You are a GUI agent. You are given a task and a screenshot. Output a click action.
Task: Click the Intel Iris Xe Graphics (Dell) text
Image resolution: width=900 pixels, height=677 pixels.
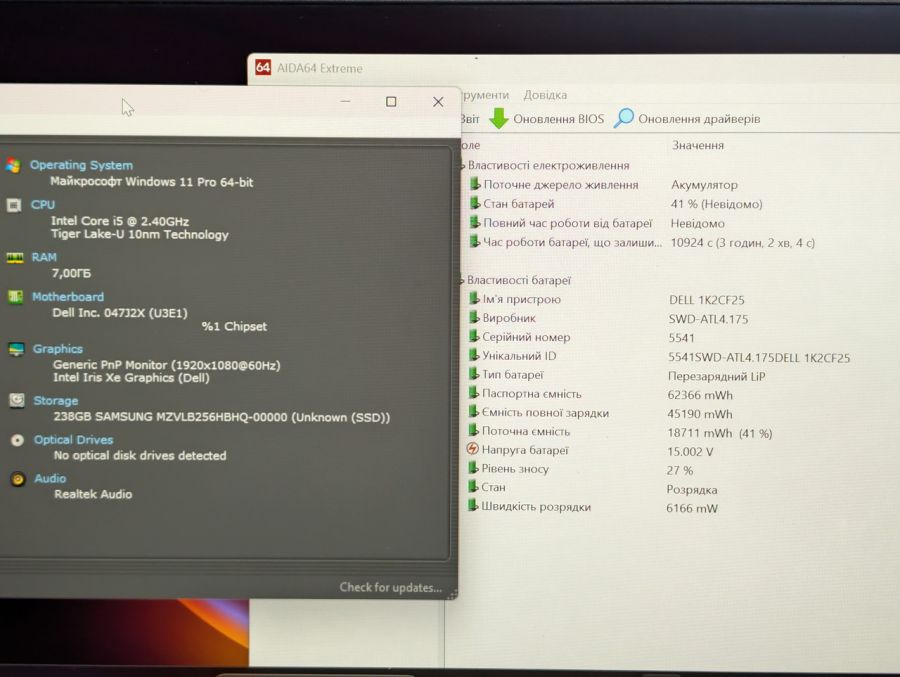click(x=131, y=378)
